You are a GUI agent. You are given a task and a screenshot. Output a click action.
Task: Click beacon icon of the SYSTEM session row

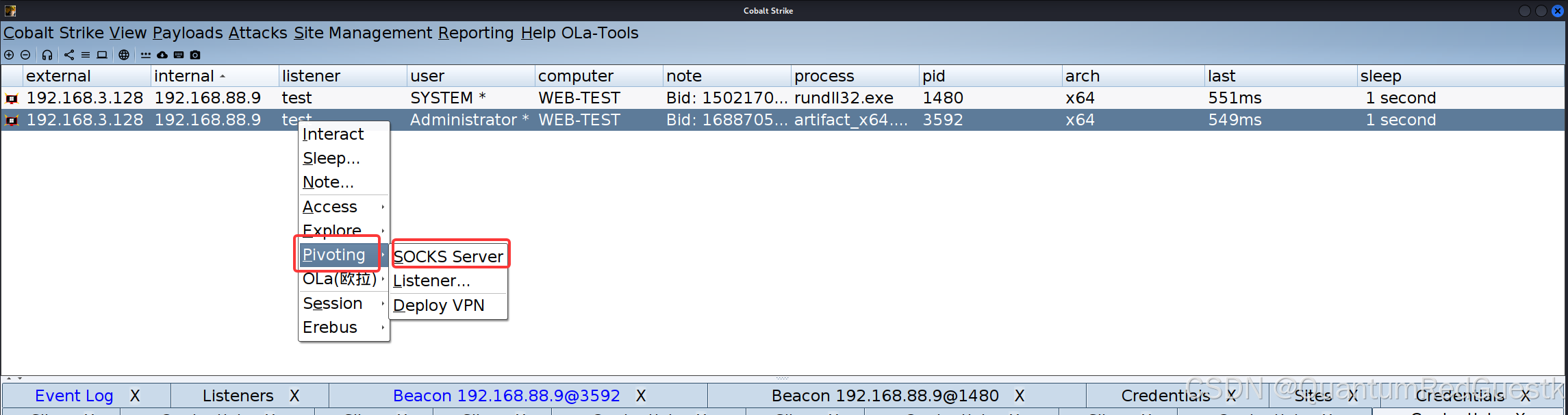pyautogui.click(x=12, y=99)
